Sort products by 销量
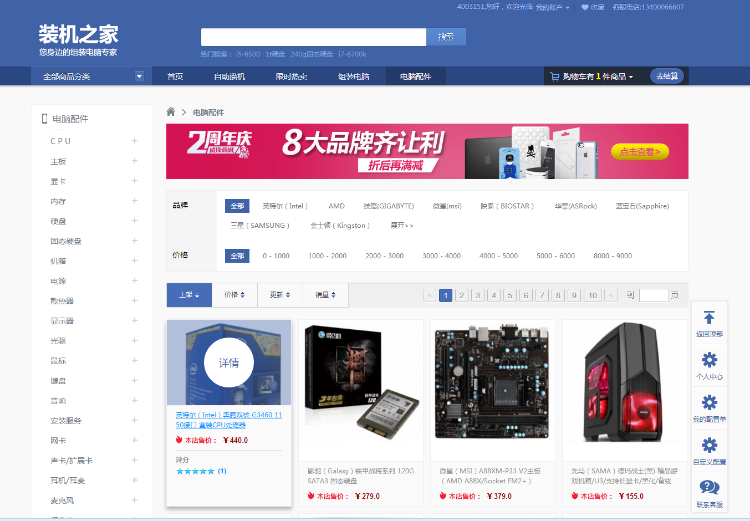The width and height of the screenshot is (750, 521). point(325,295)
